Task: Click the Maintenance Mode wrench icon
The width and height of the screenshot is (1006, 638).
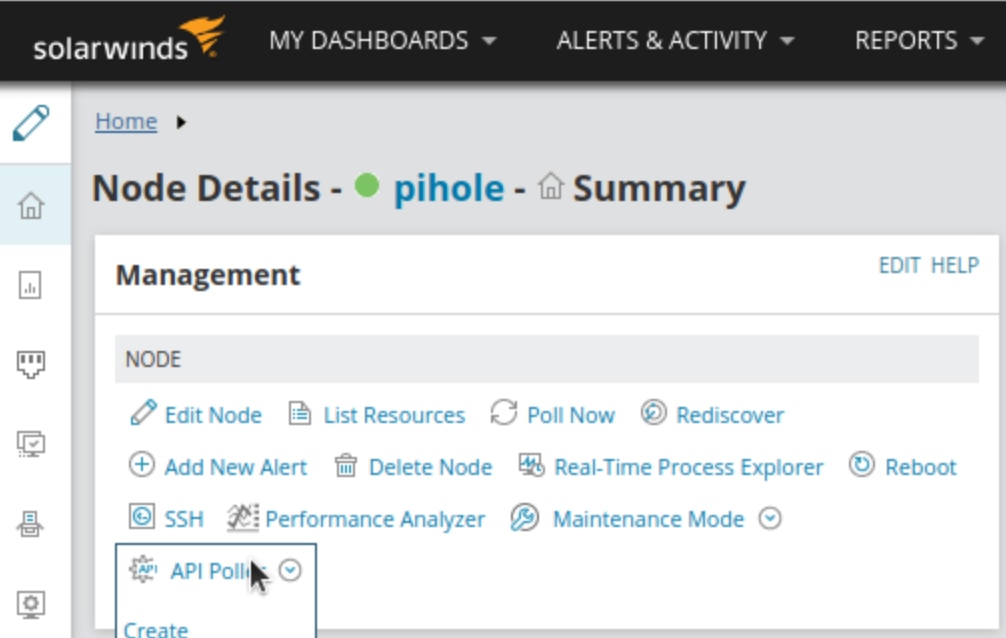Action: tap(525, 517)
